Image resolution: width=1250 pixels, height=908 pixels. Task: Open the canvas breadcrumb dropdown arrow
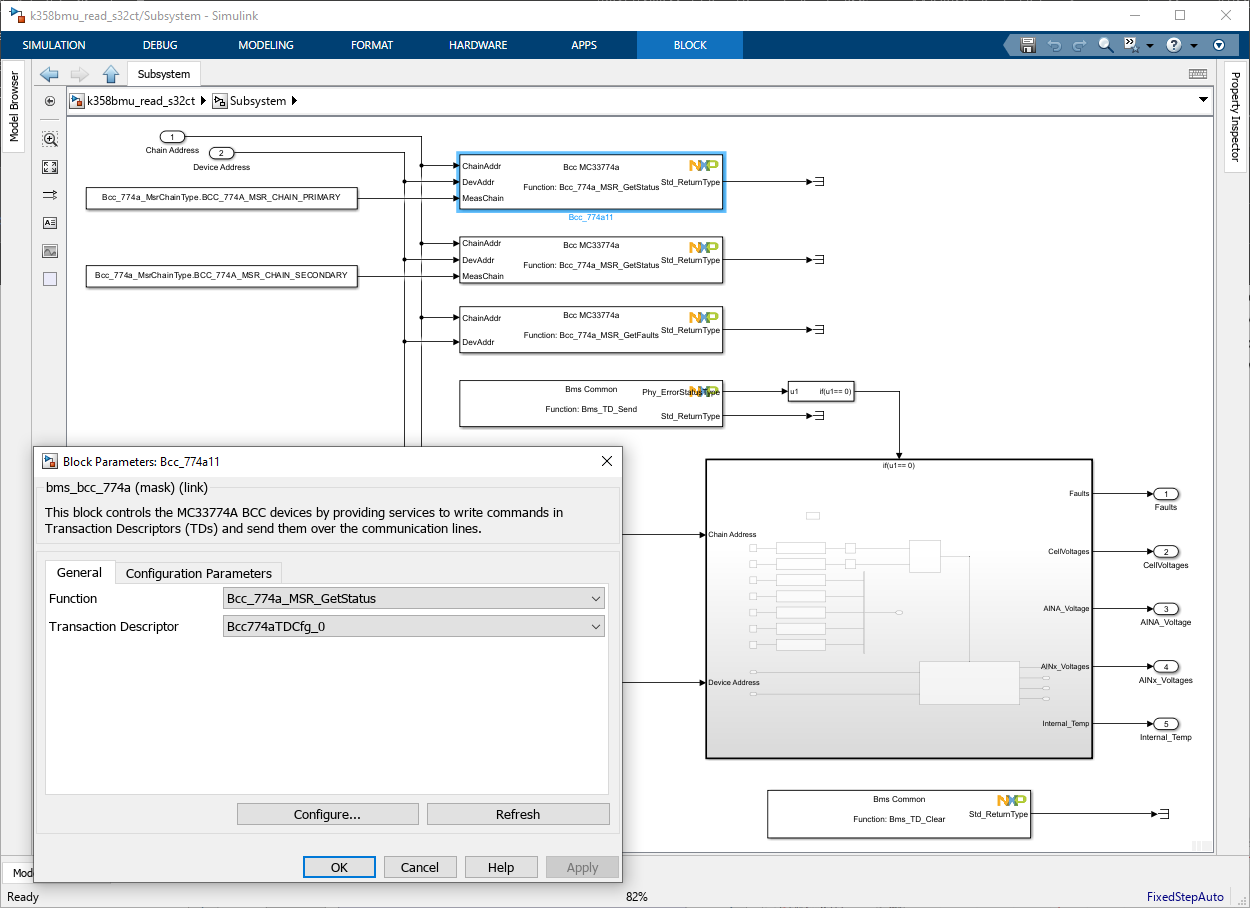pyautogui.click(x=1204, y=100)
